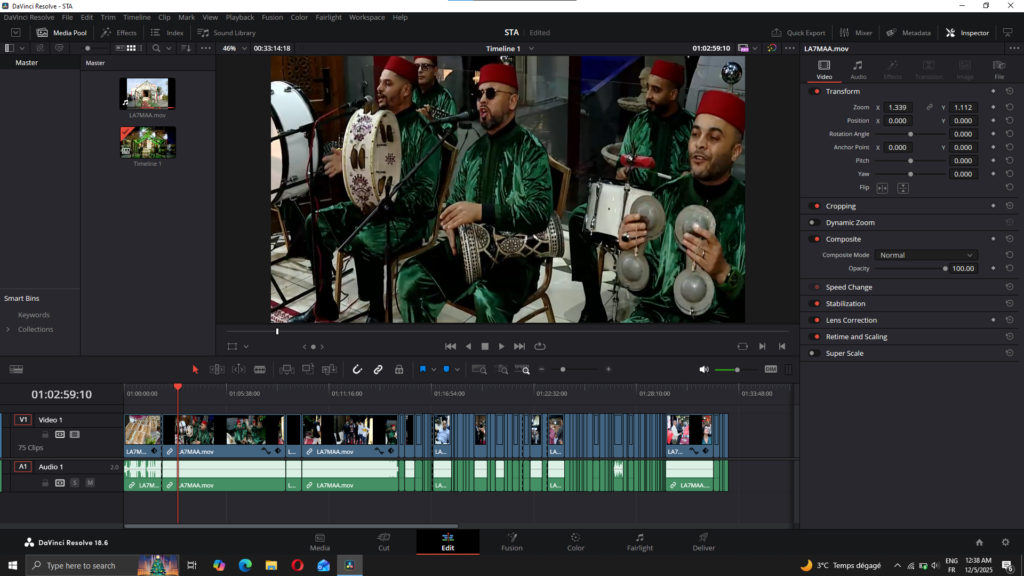Mute the Audio 1 track

[x=90, y=483]
